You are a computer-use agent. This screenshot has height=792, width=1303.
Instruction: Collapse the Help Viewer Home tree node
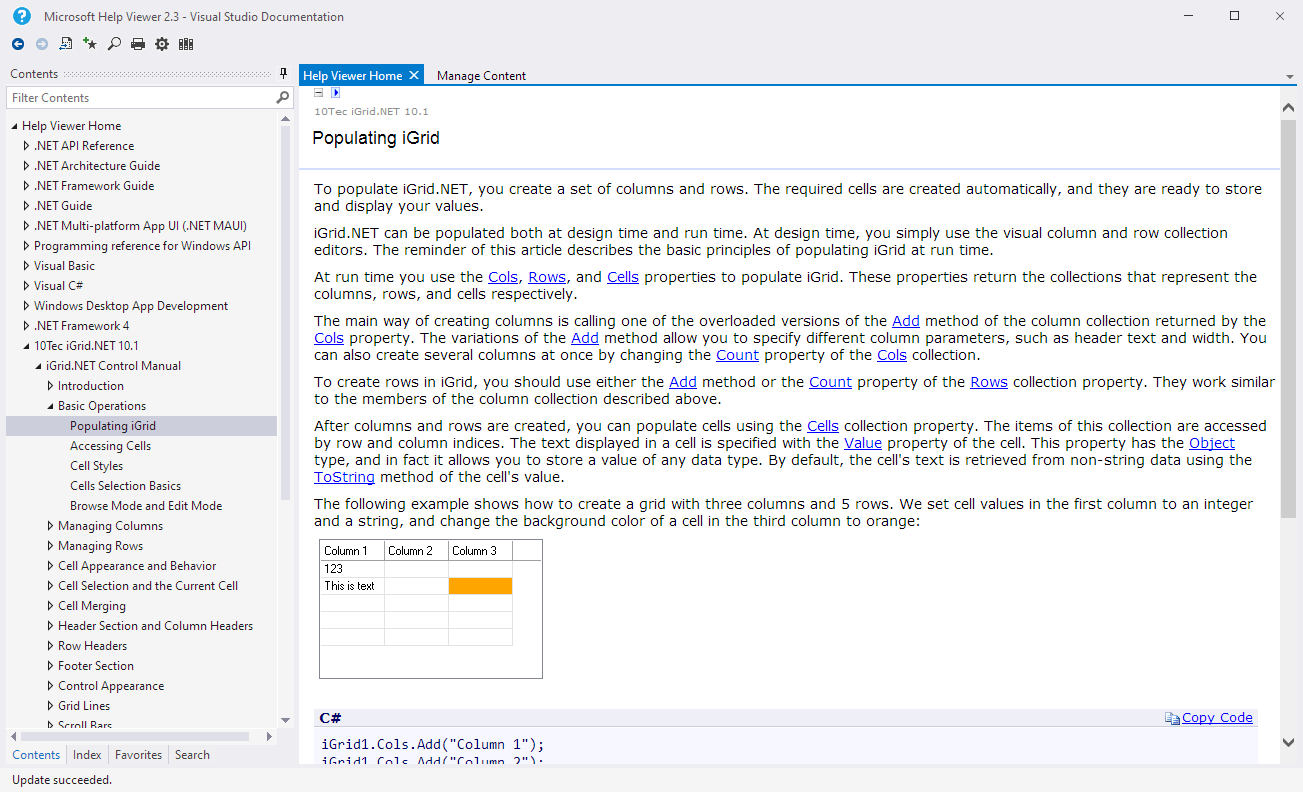[15, 126]
